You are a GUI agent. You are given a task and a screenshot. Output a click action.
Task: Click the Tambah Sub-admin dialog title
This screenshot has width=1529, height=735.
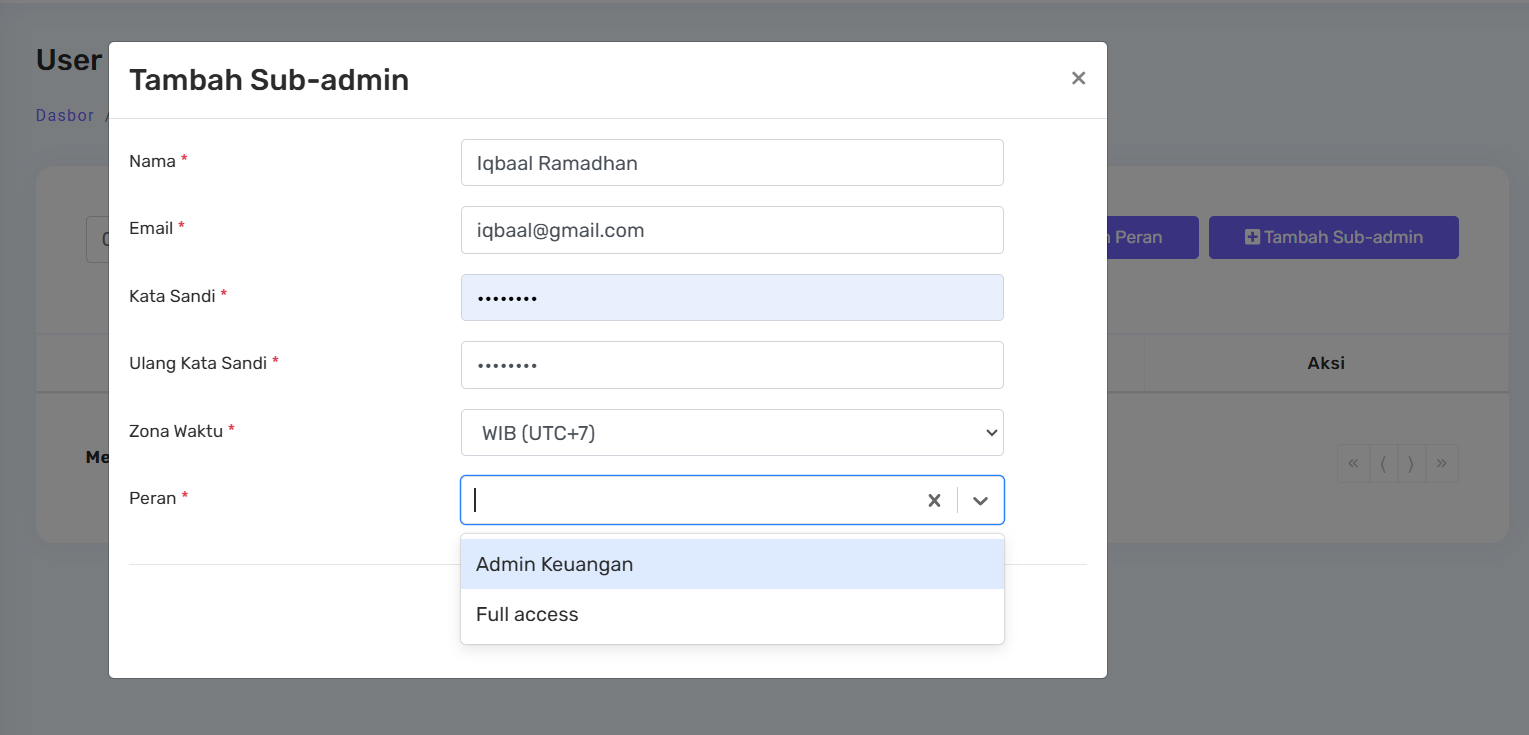[269, 80]
